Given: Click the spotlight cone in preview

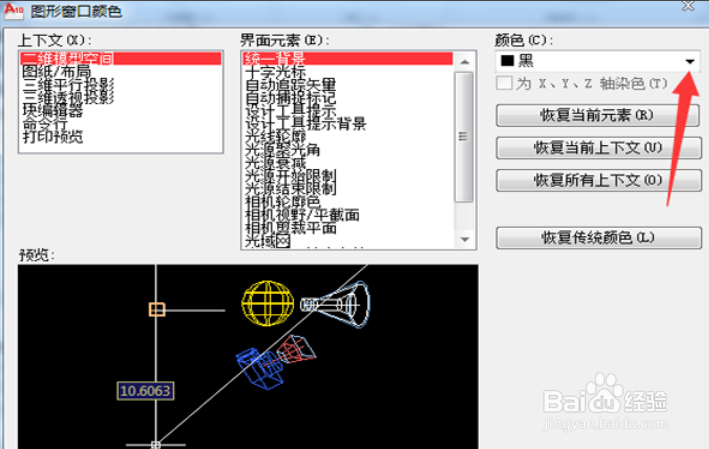Looking at the screenshot, I should pyautogui.click(x=336, y=304).
